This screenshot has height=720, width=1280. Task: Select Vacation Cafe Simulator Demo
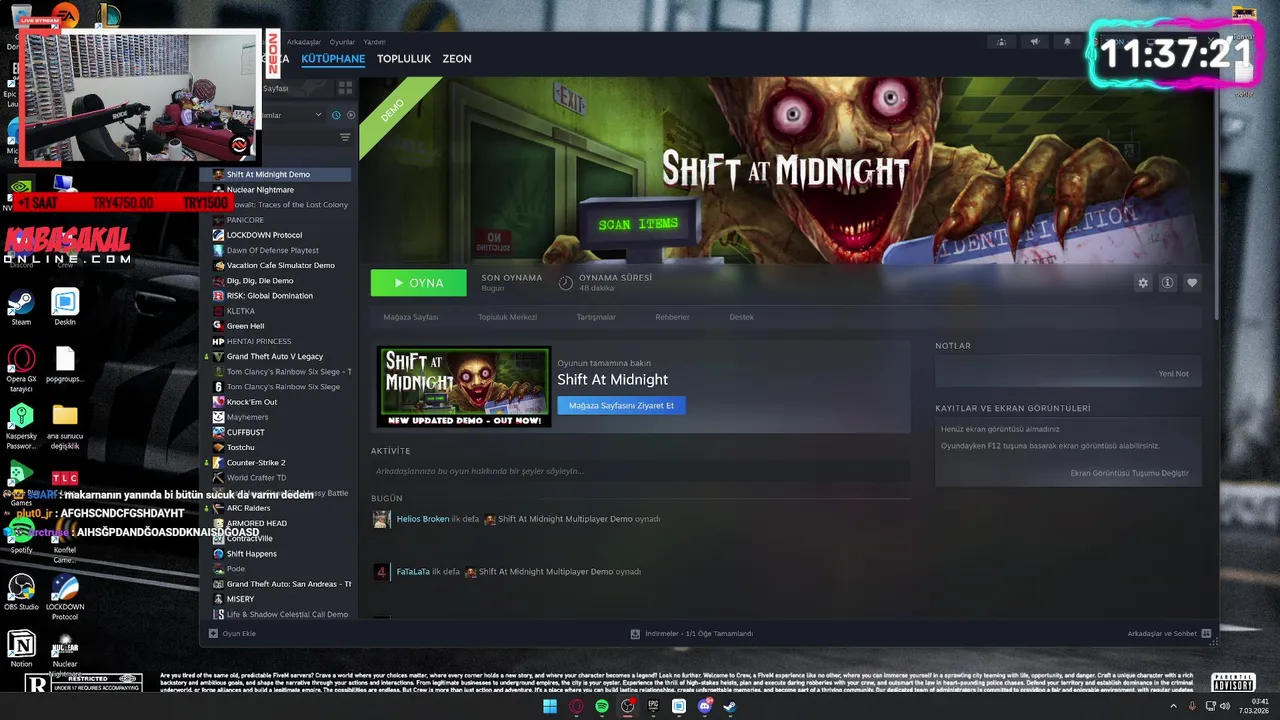280,266
